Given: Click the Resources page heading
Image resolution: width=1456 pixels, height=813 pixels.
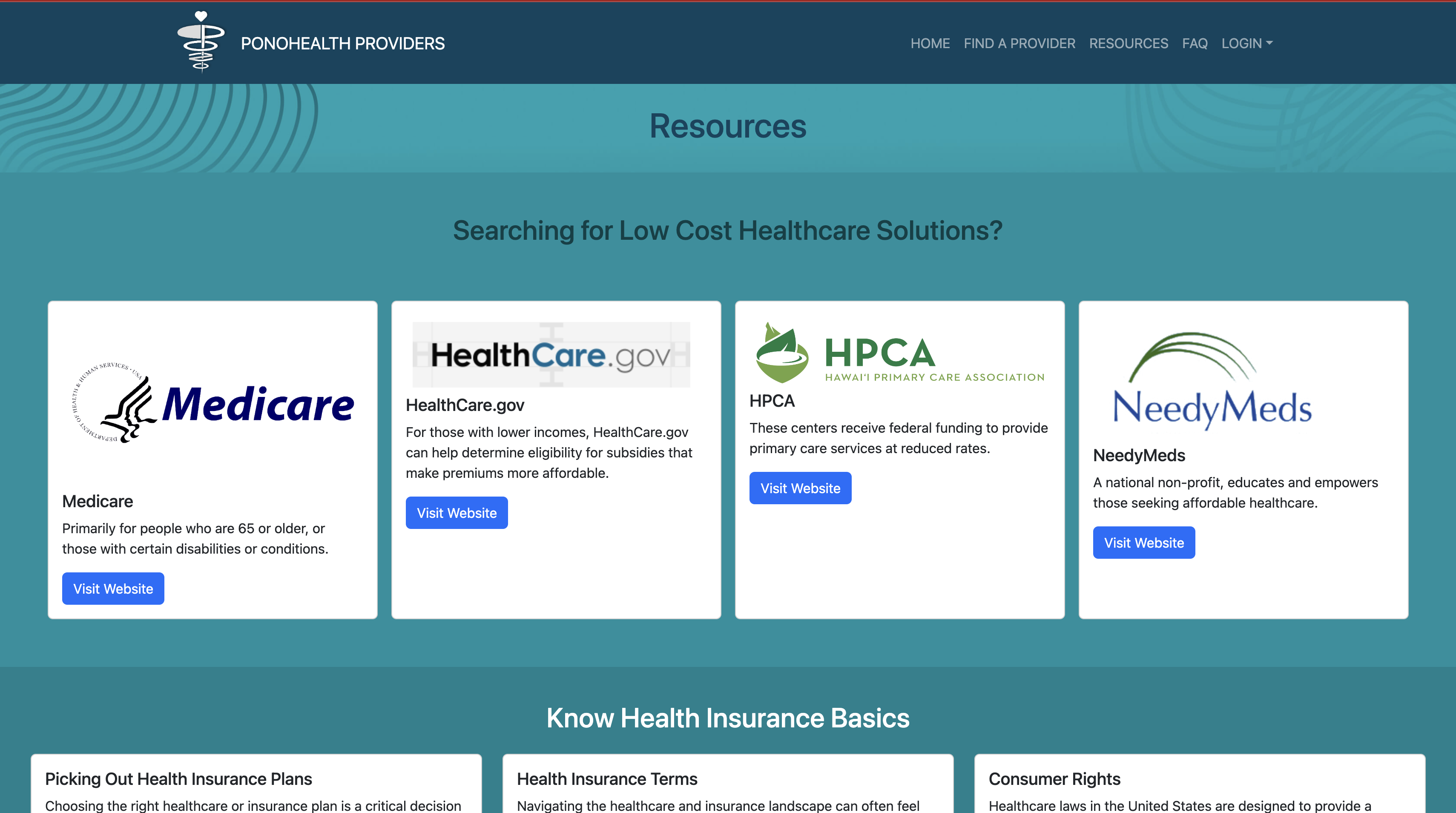Looking at the screenshot, I should (x=728, y=126).
